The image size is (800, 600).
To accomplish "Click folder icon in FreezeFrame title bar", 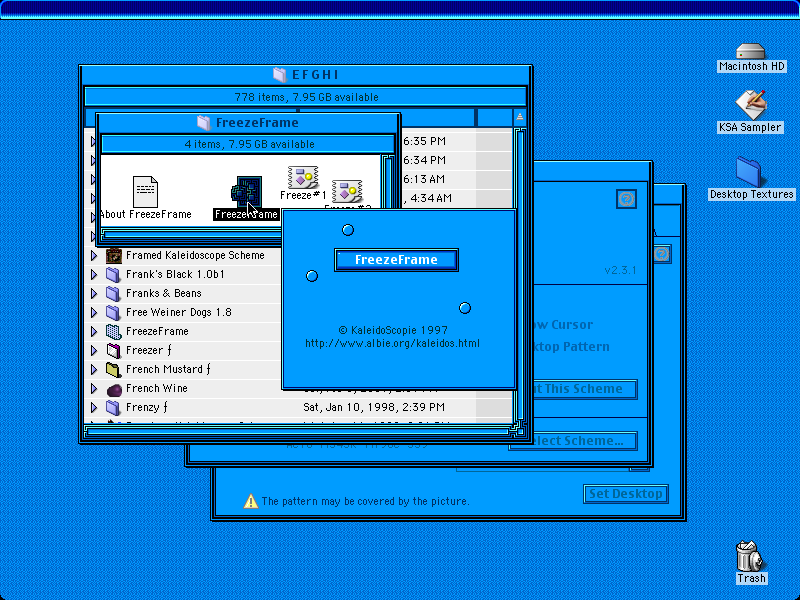I will click(204, 122).
